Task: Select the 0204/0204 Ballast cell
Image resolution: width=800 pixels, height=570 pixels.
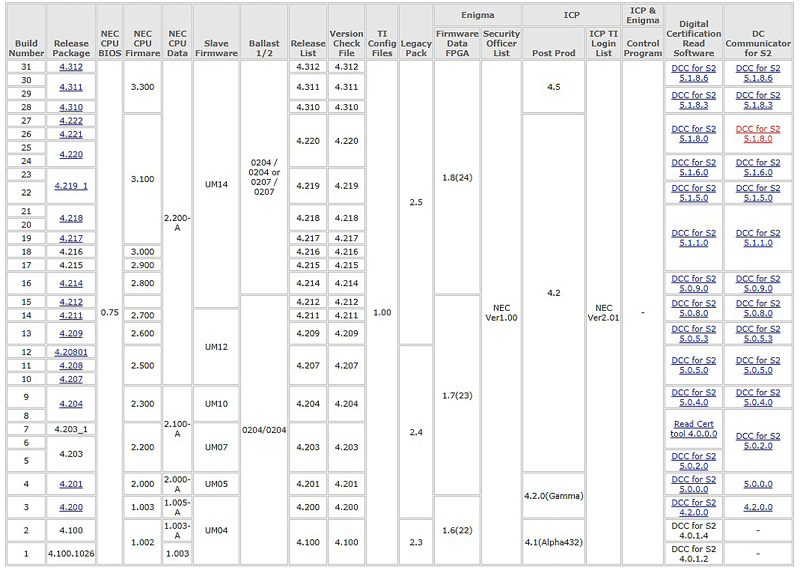Action: [264, 430]
